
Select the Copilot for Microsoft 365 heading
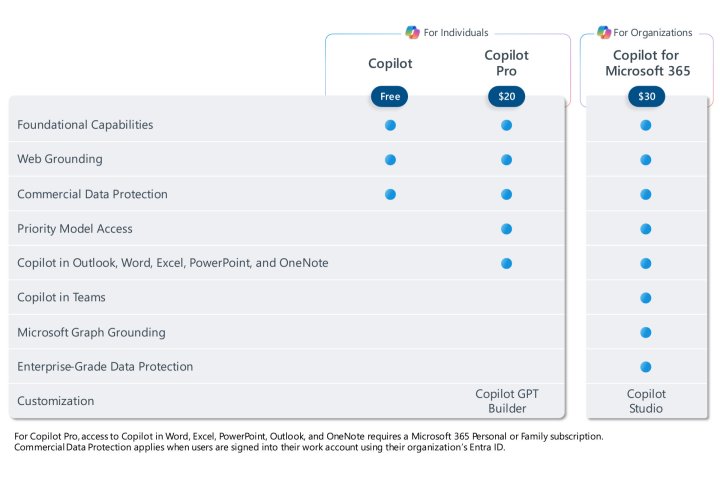(x=646, y=63)
